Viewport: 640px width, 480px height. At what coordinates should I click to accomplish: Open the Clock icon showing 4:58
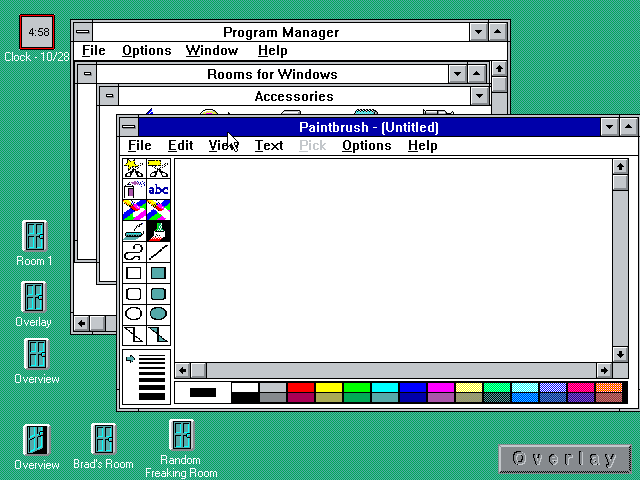click(37, 32)
